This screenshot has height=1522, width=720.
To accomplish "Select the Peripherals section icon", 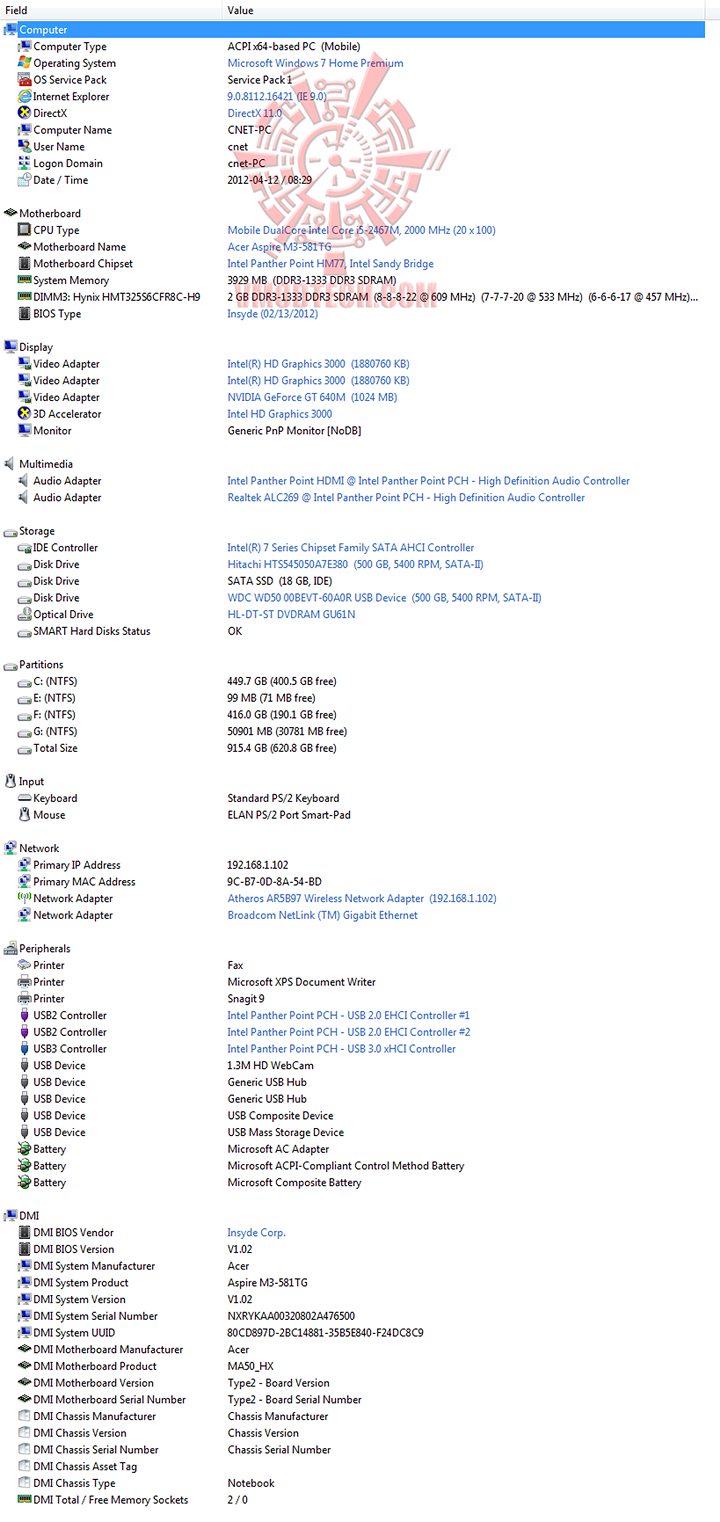I will pyautogui.click(x=11, y=948).
